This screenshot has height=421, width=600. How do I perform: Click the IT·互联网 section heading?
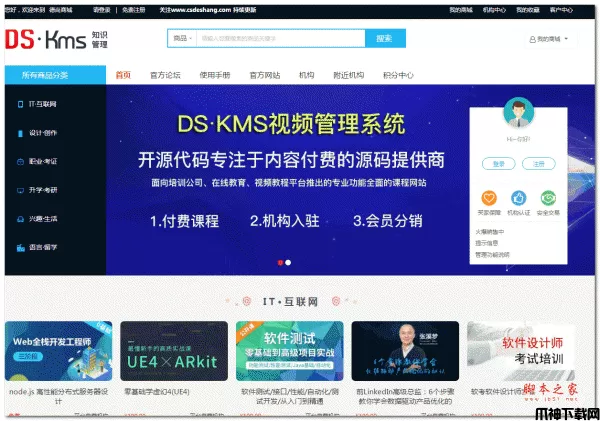290,302
